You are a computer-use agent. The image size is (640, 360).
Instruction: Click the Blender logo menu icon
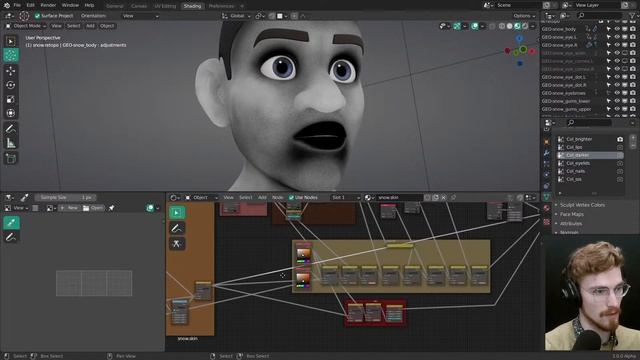click(x=7, y=5)
